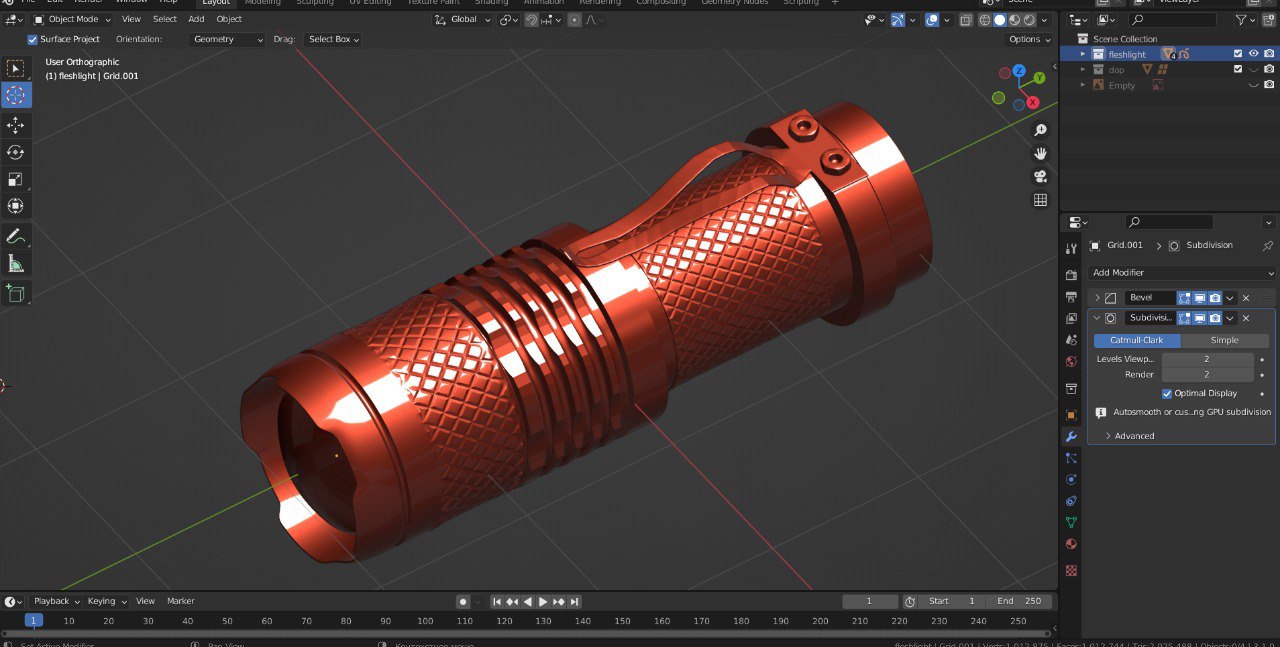1280x647 pixels.
Task: Toggle Subdivision modifier edit mode display
Action: coord(1184,318)
